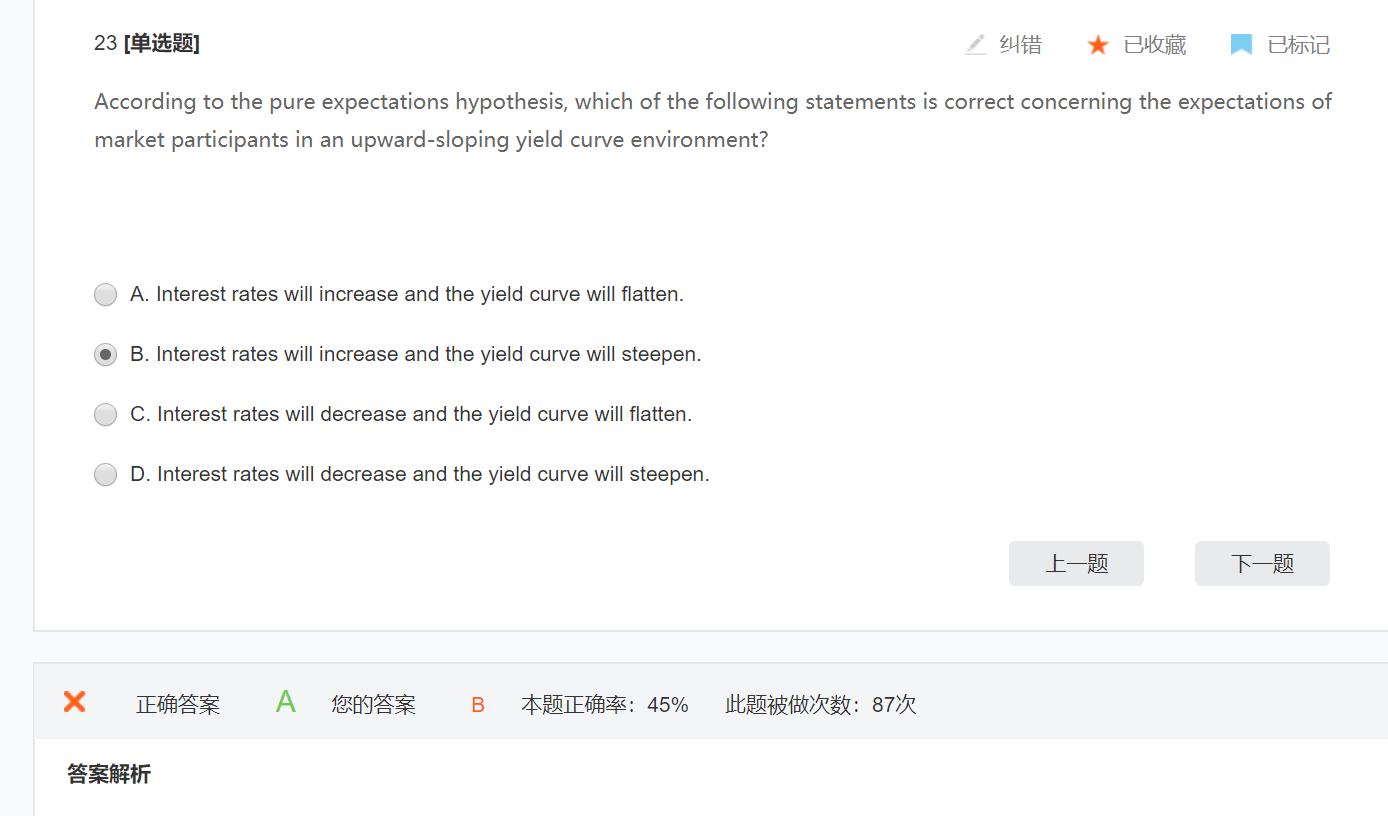1388x816 pixels.
Task: Click the orange letter B under 您的答案
Action: 478,705
